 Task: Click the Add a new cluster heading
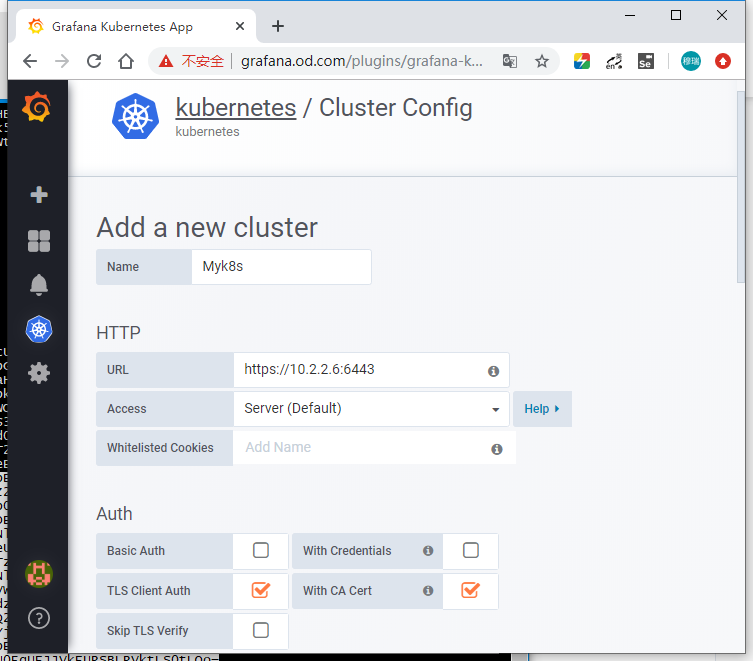(207, 227)
